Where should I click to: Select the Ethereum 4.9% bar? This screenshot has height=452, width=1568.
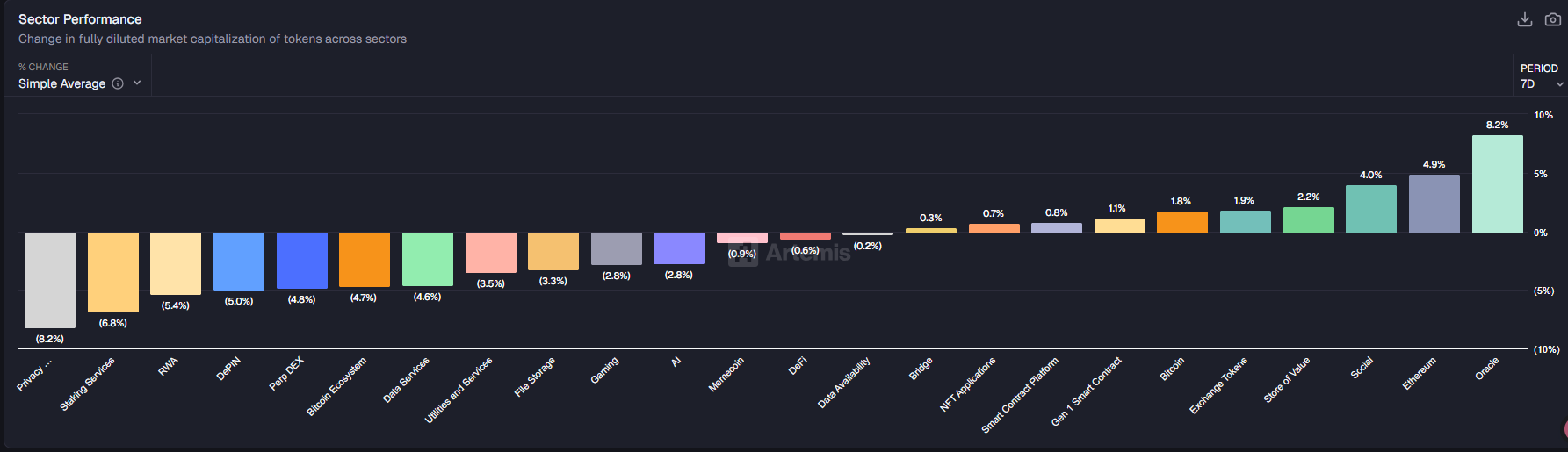coord(1434,204)
